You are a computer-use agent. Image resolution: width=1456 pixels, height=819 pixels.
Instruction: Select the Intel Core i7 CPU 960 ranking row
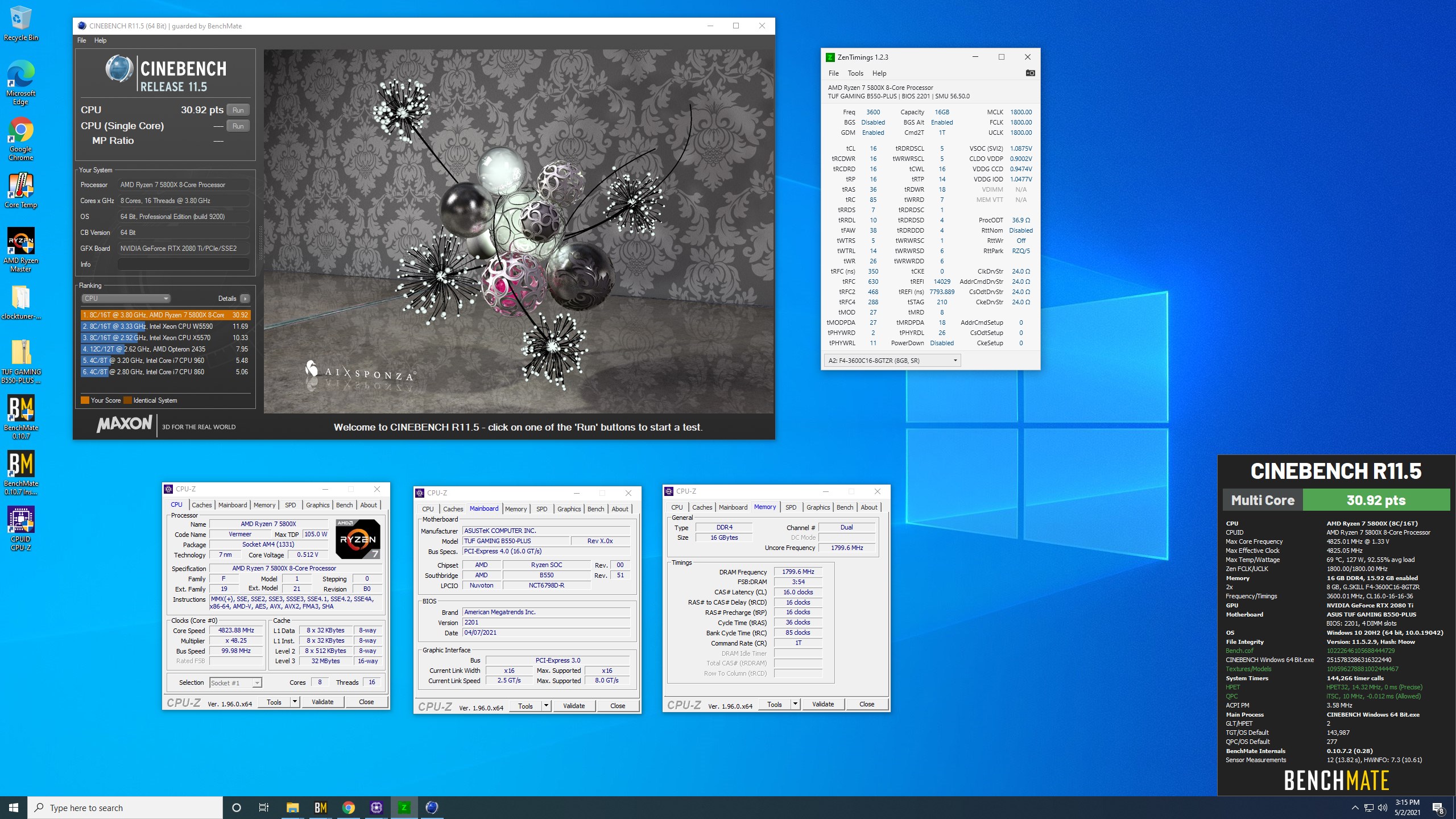click(x=166, y=361)
